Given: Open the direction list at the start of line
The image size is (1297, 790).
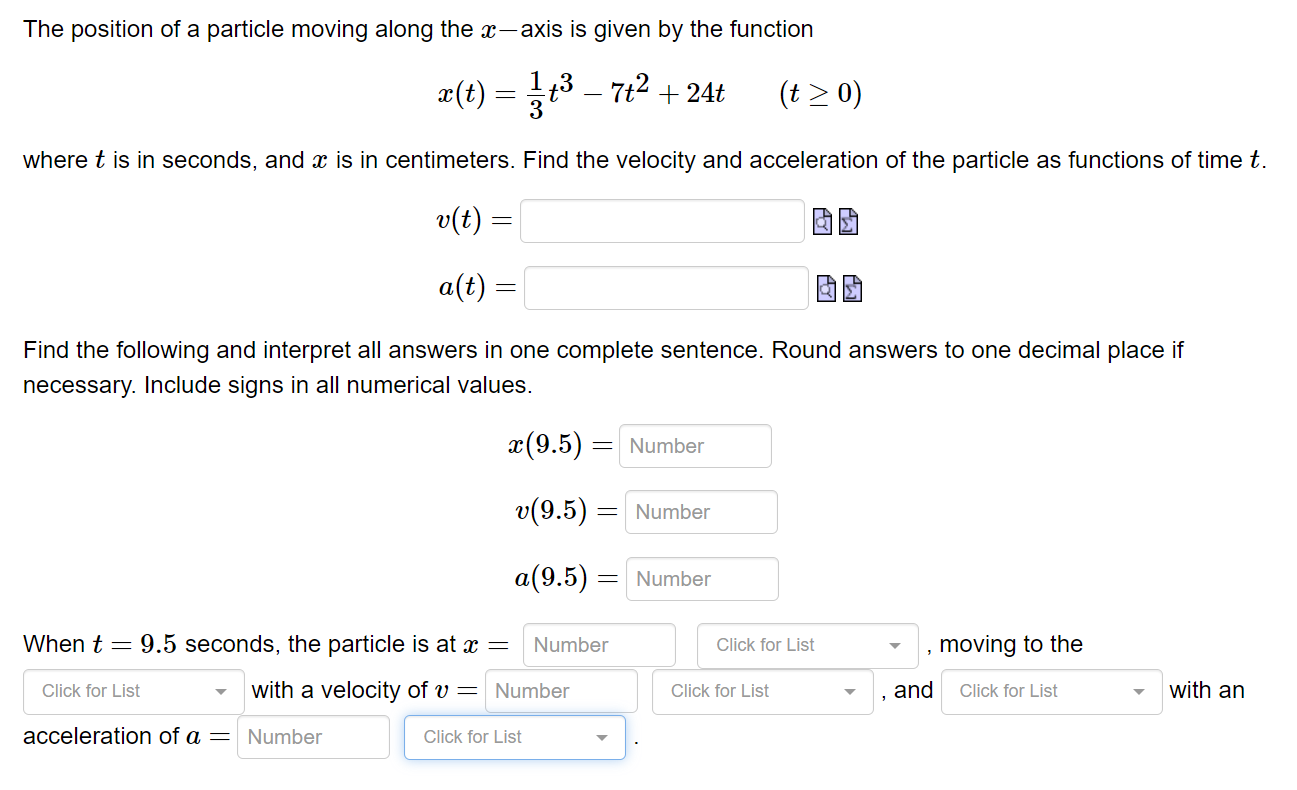Looking at the screenshot, I should (133, 691).
